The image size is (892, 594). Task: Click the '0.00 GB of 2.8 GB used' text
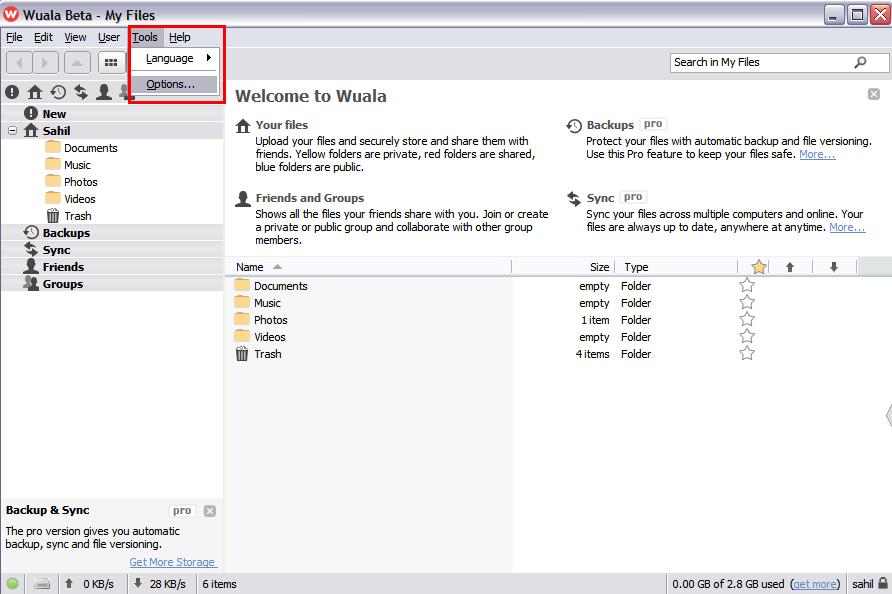pos(728,584)
